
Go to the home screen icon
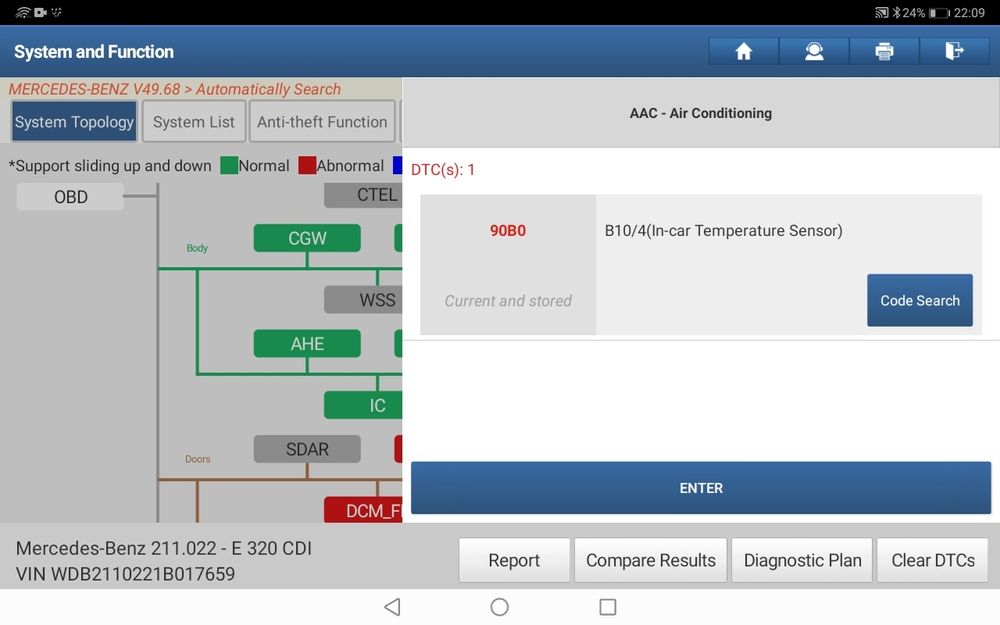pos(744,51)
